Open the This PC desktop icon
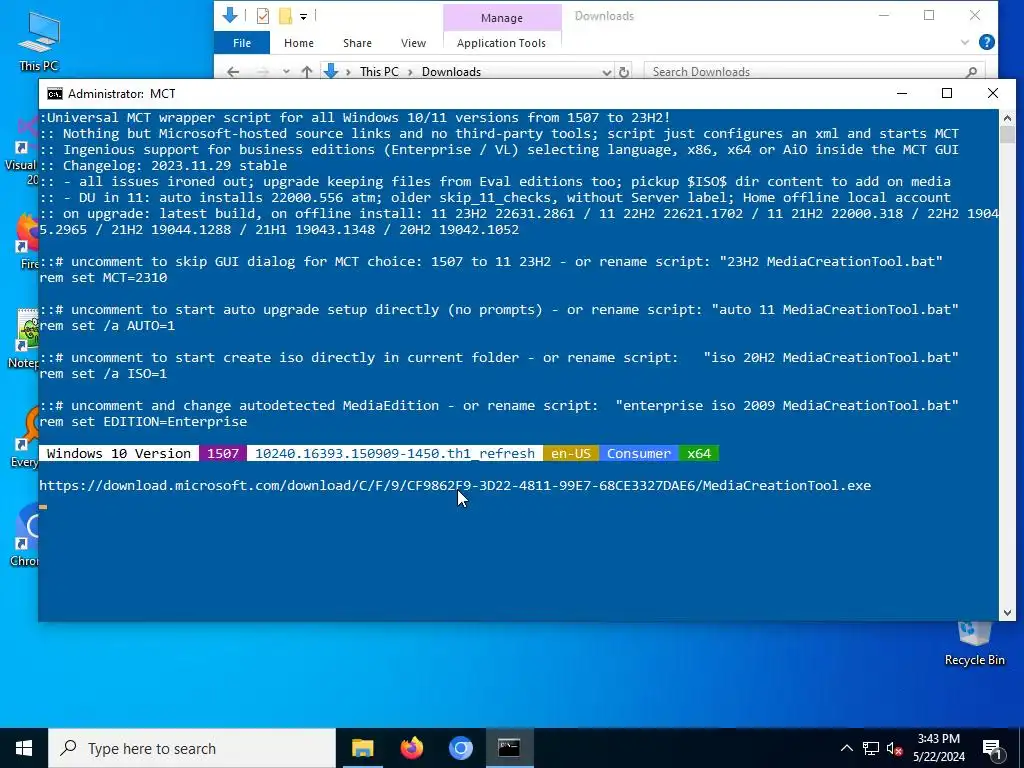1024x768 pixels. tap(39, 40)
